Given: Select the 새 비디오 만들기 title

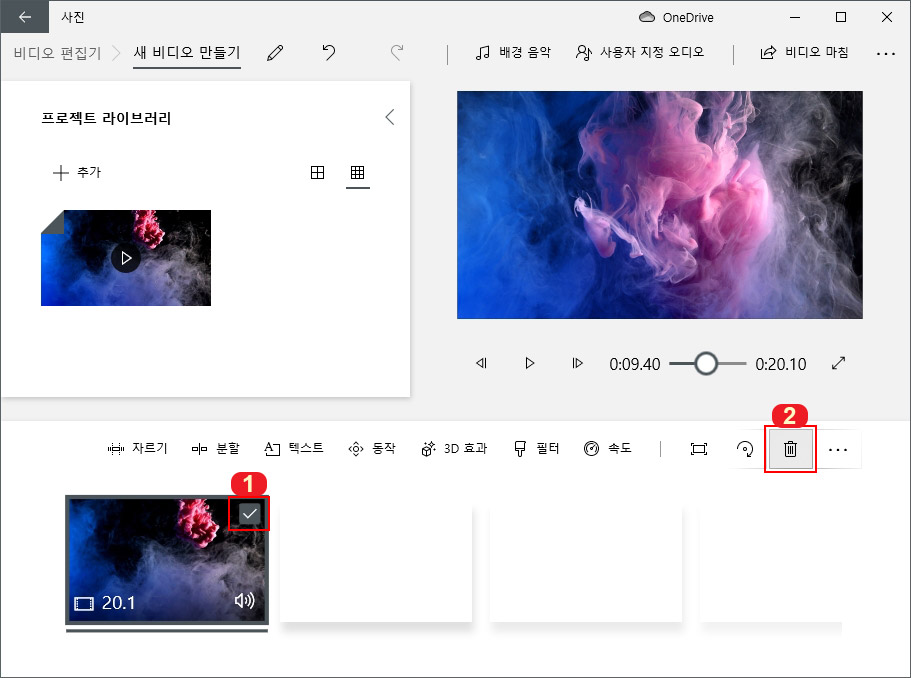Looking at the screenshot, I should pyautogui.click(x=186, y=53).
